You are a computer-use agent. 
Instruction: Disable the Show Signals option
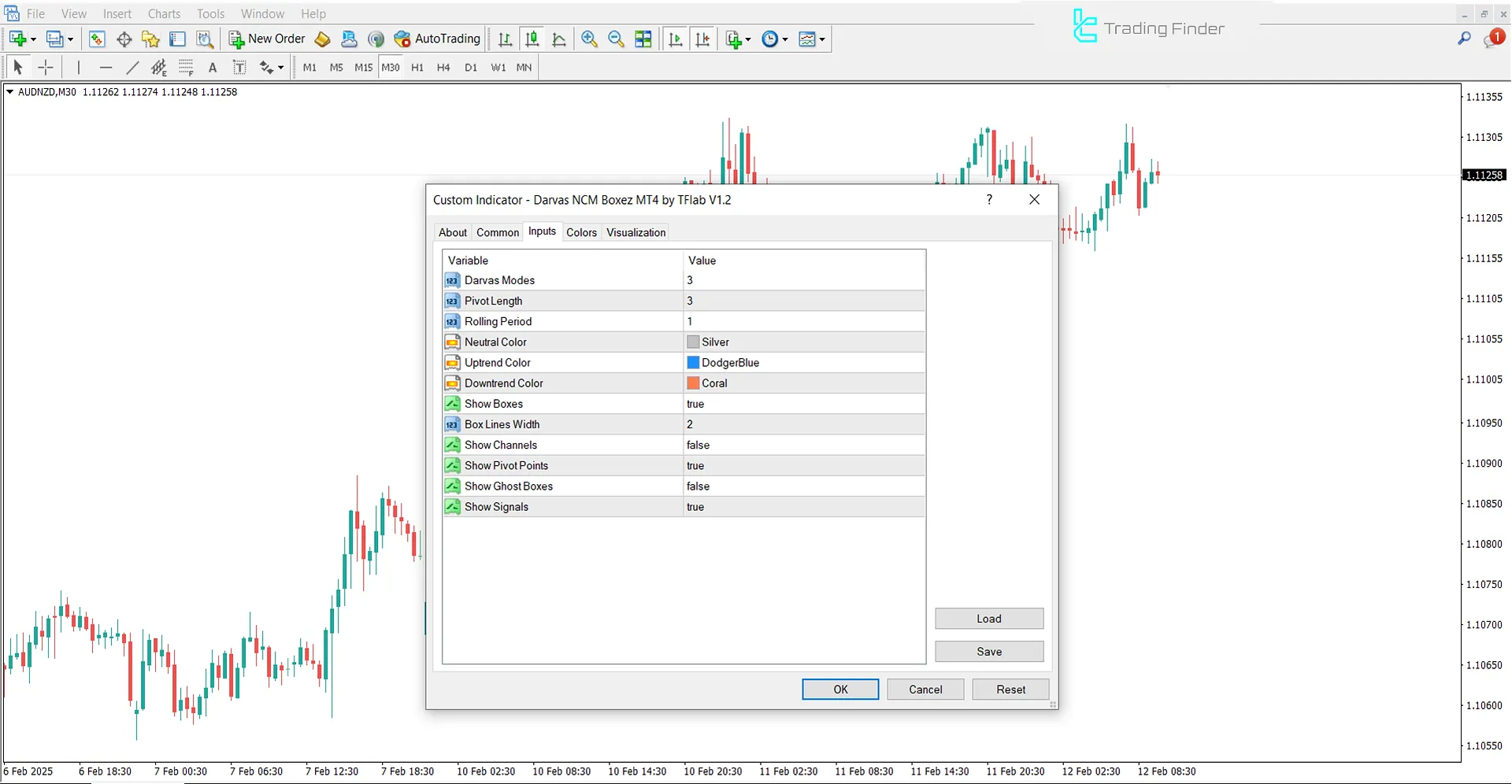click(802, 506)
